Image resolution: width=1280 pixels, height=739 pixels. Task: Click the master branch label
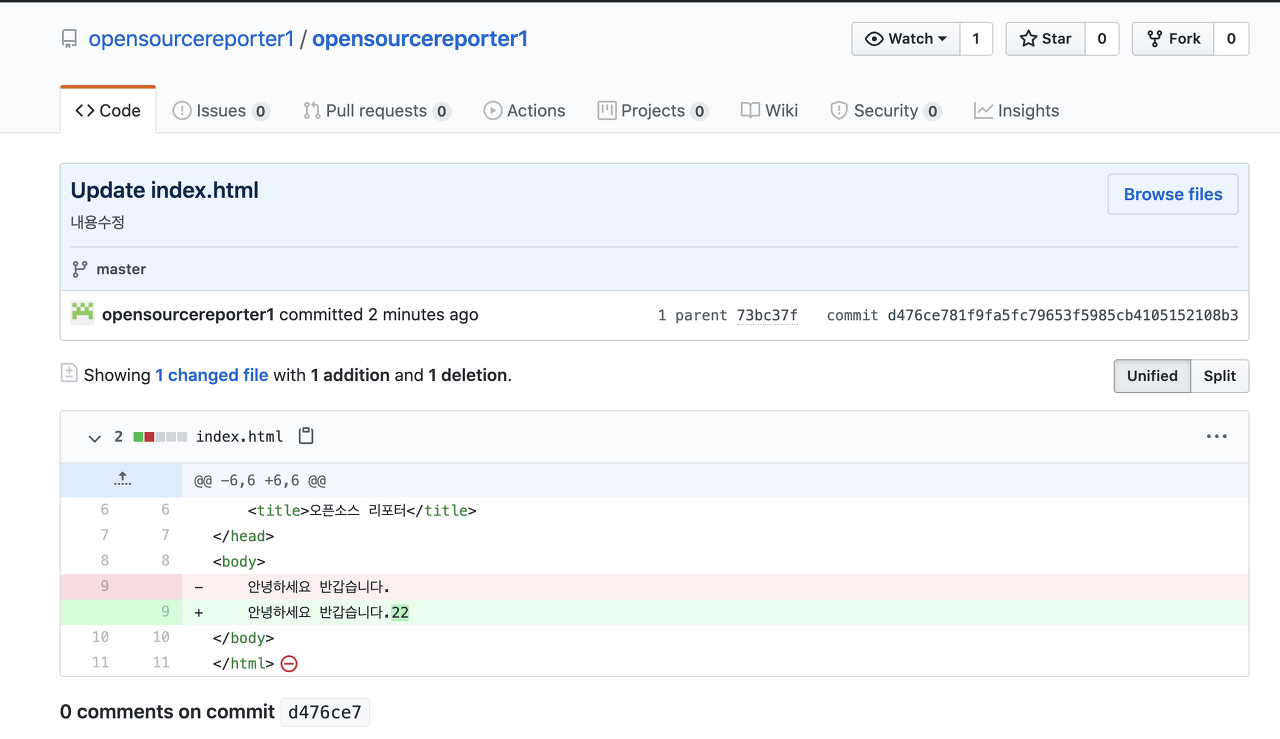coord(121,269)
